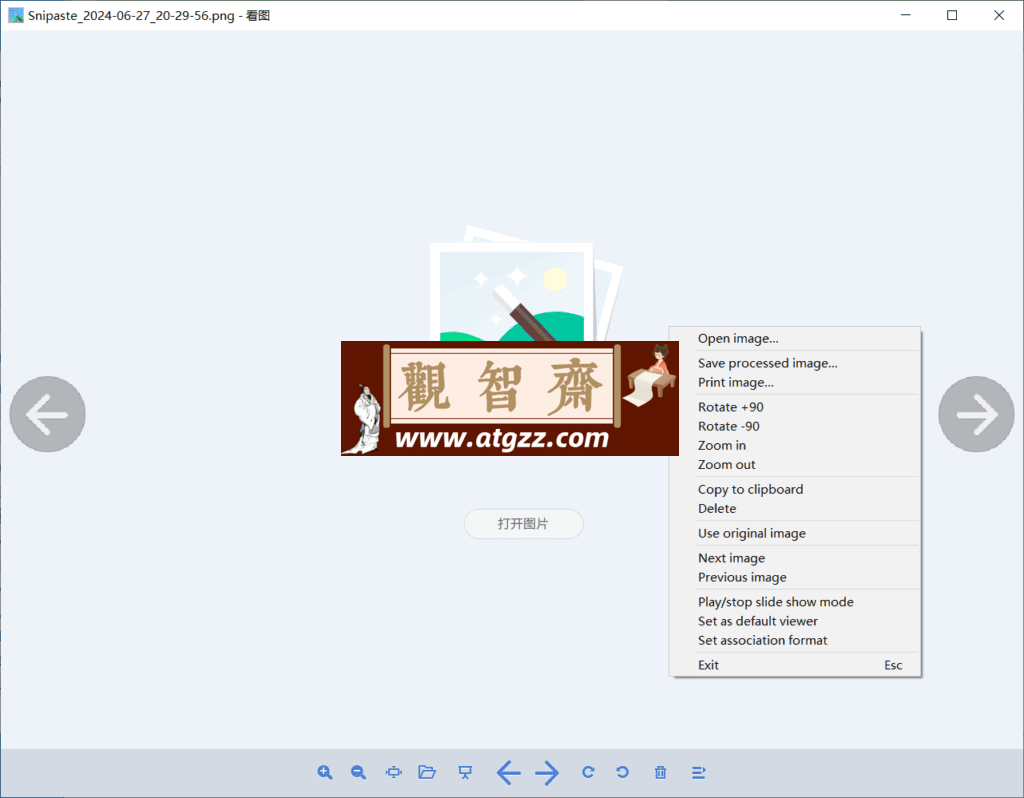
Task: Maximize the image viewer window
Action: coord(952,15)
